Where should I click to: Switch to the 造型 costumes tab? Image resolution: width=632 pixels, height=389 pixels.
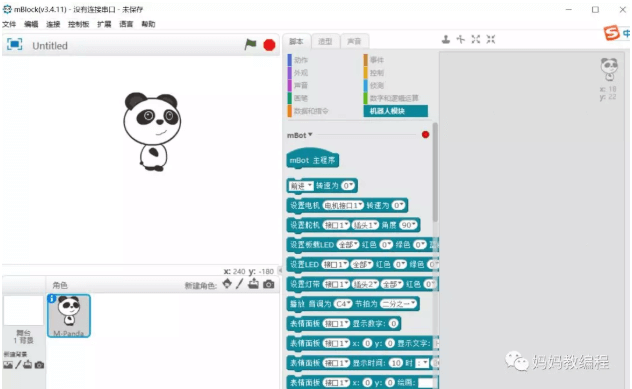[325, 41]
